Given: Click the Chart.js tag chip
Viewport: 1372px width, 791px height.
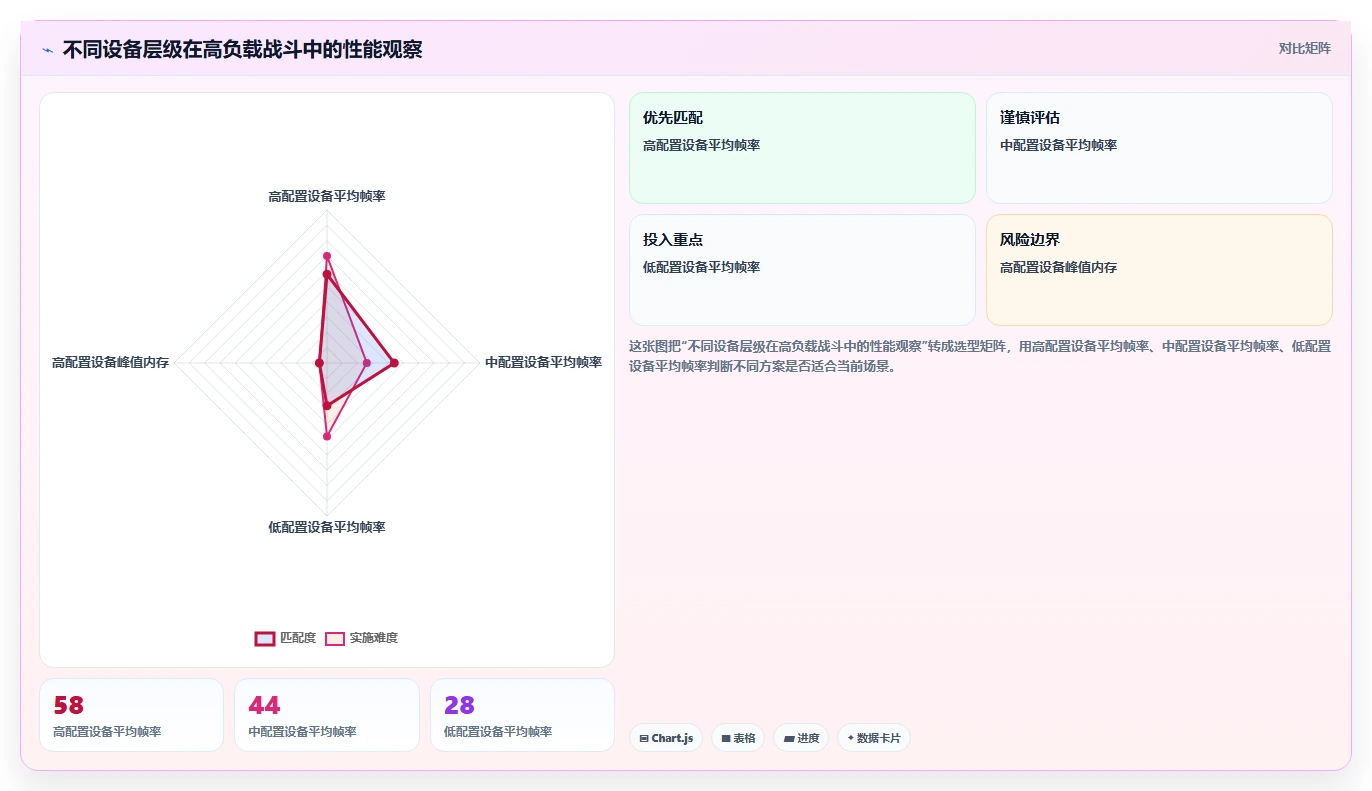Looking at the screenshot, I should (666, 738).
